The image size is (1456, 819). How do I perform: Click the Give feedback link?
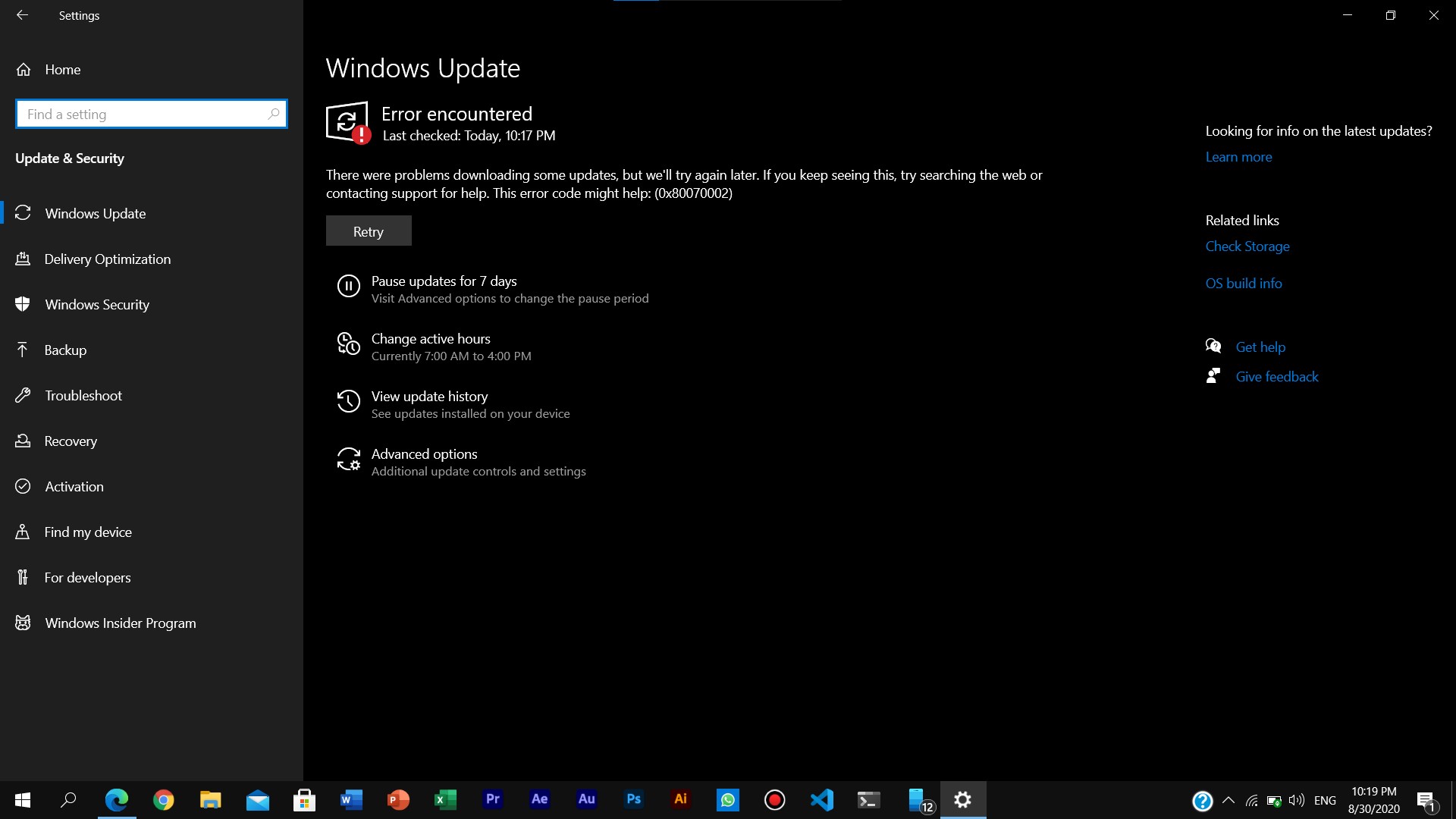[1277, 376]
